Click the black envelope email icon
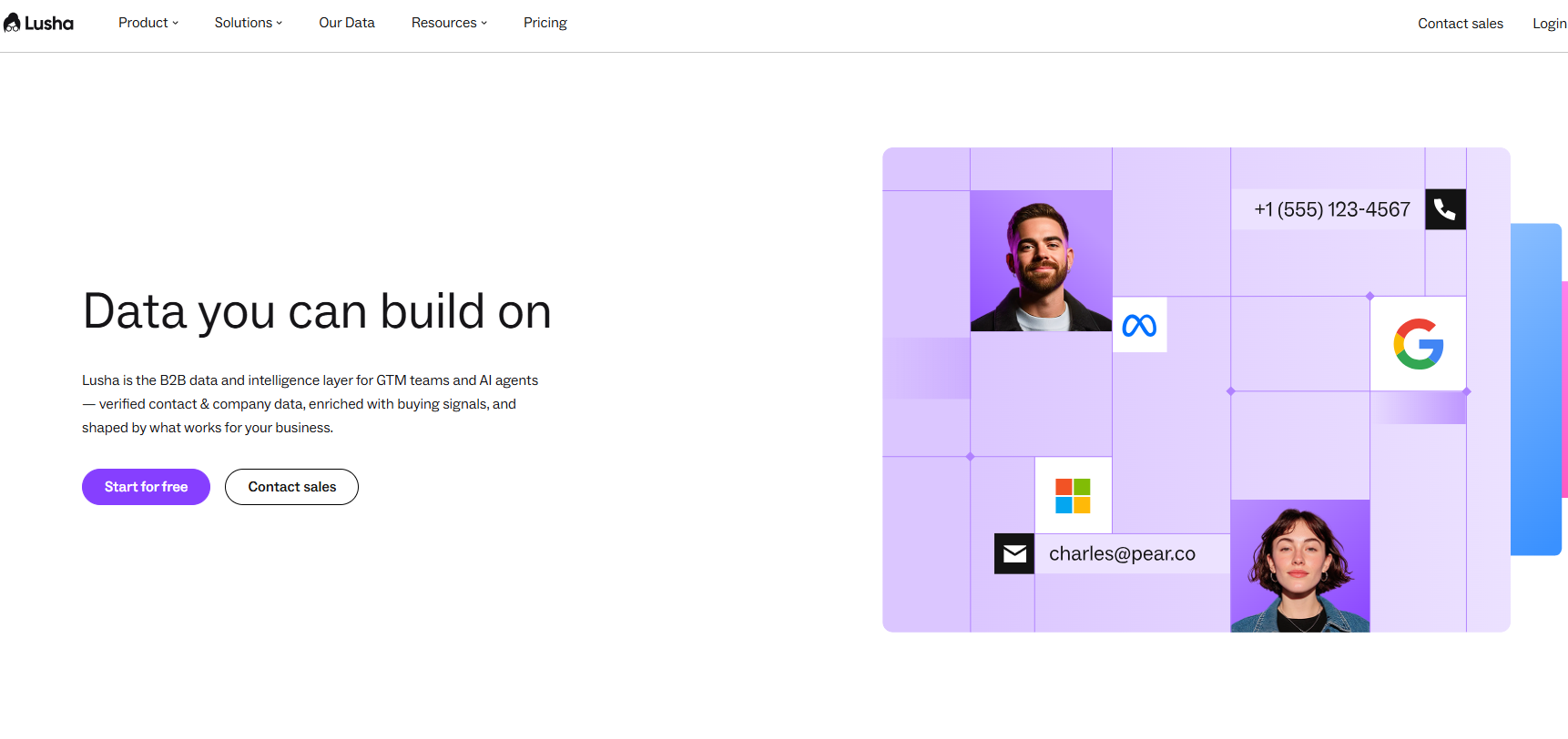The height and width of the screenshot is (739, 1568). [x=1014, y=553]
